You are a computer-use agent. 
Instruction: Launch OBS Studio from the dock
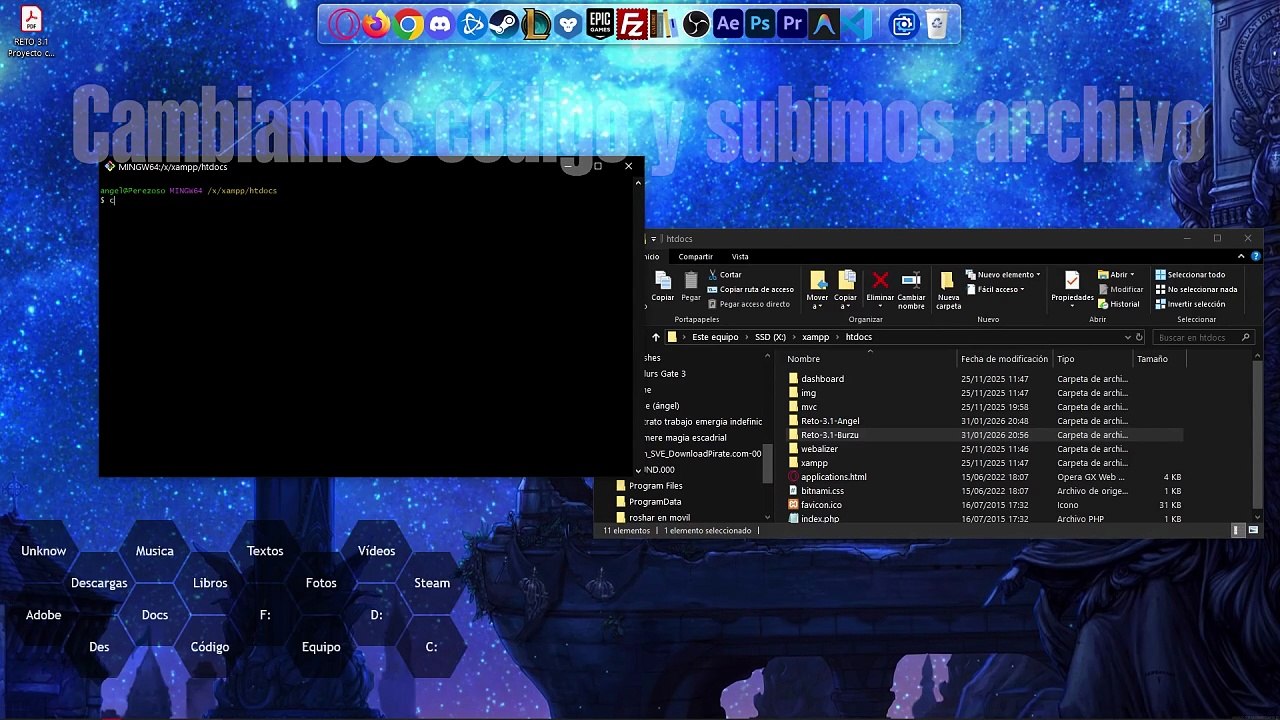pos(696,24)
